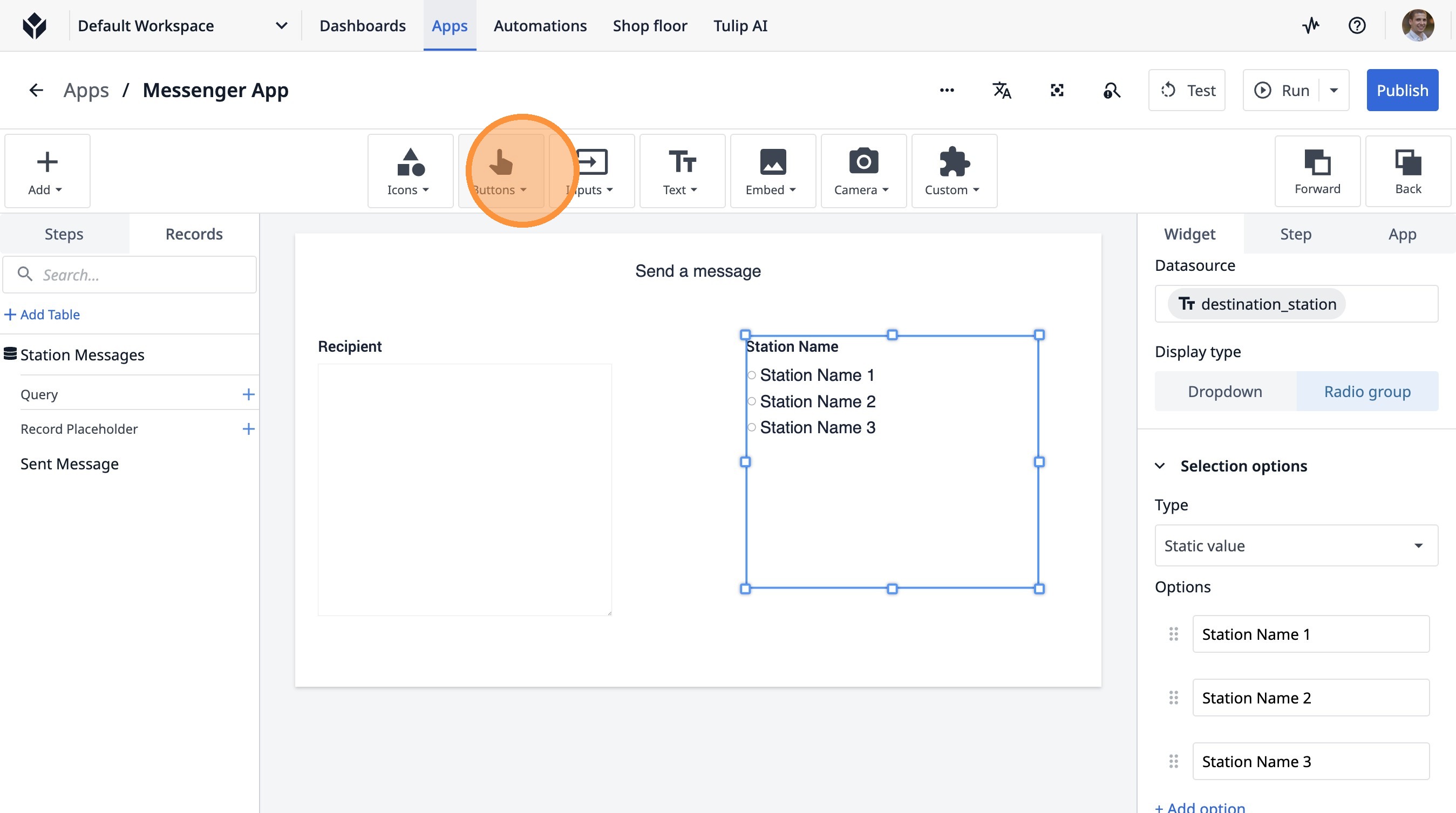Open the Static value Type dropdown
Image resolution: width=1456 pixels, height=813 pixels.
[x=1296, y=545]
